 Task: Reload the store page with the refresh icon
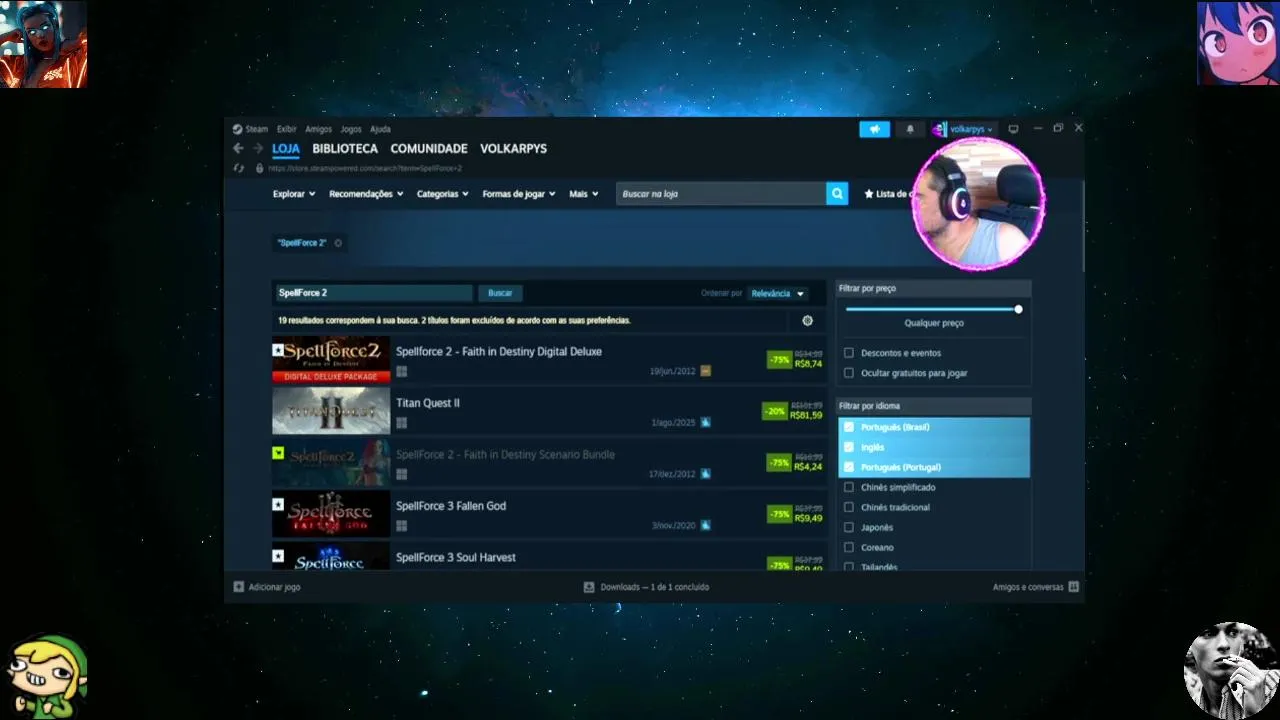238,168
